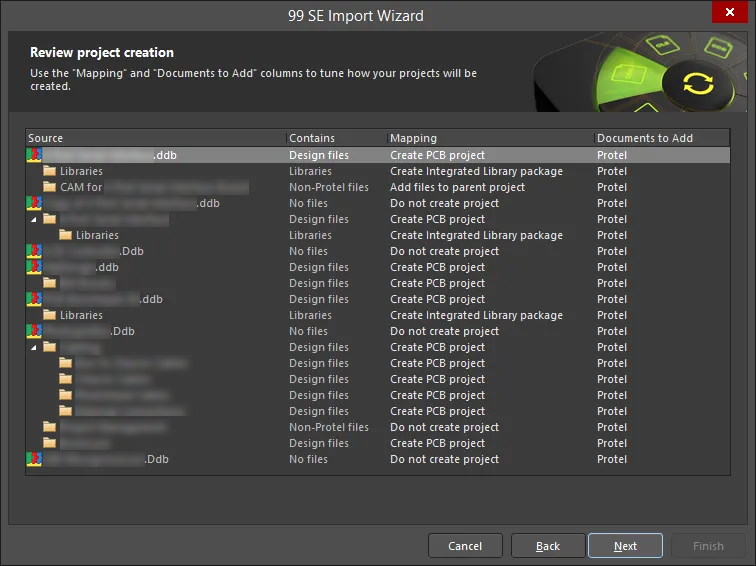This screenshot has width=756, height=566.
Task: Collapse the folder with four subfolders
Action: (x=33, y=347)
